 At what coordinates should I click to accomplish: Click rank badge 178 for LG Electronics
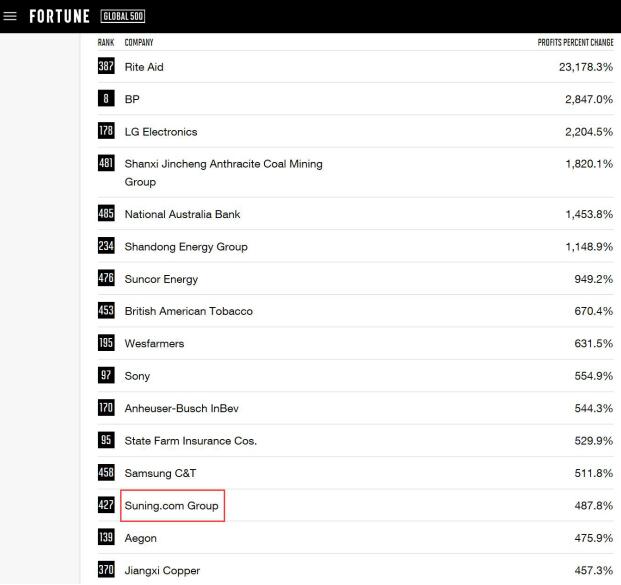[x=106, y=131]
